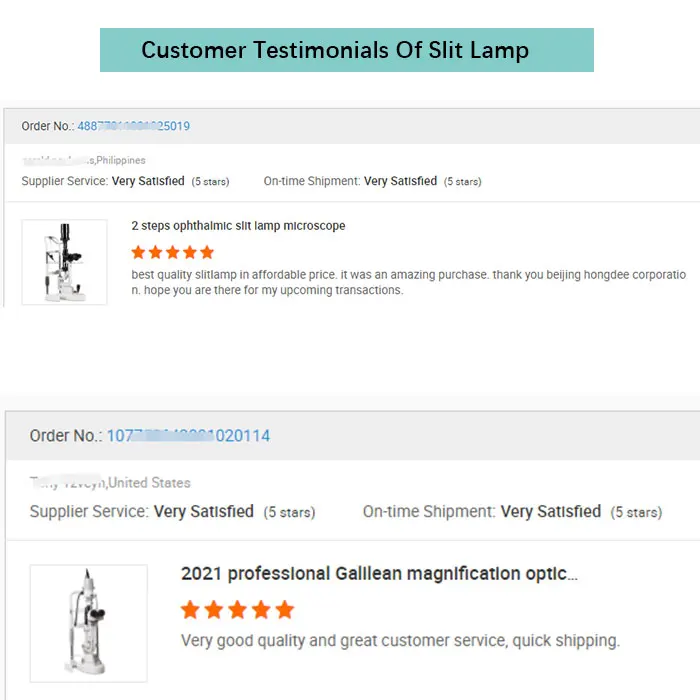
Task: Click the 'Customer Testimonials Of Slit Lamp' banner
Action: click(346, 50)
